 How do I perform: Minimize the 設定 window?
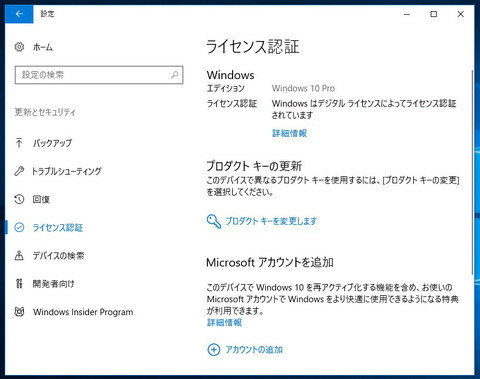coord(407,14)
